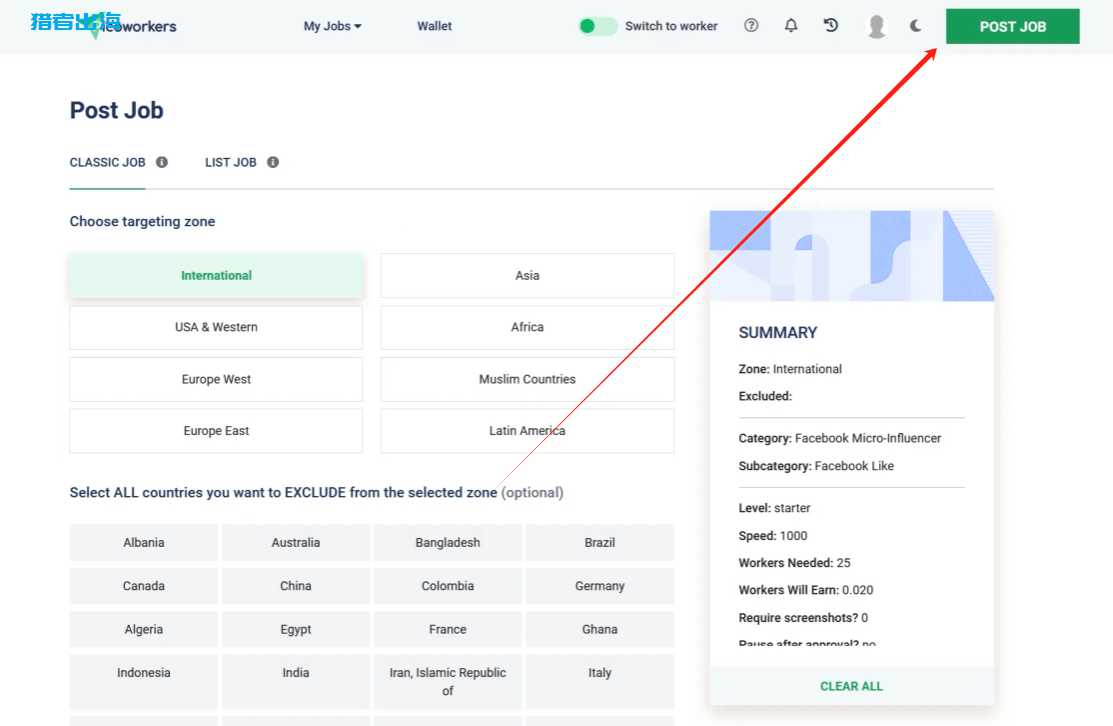1113x726 pixels.
Task: Enable dark mode with moon icon
Action: 916,26
